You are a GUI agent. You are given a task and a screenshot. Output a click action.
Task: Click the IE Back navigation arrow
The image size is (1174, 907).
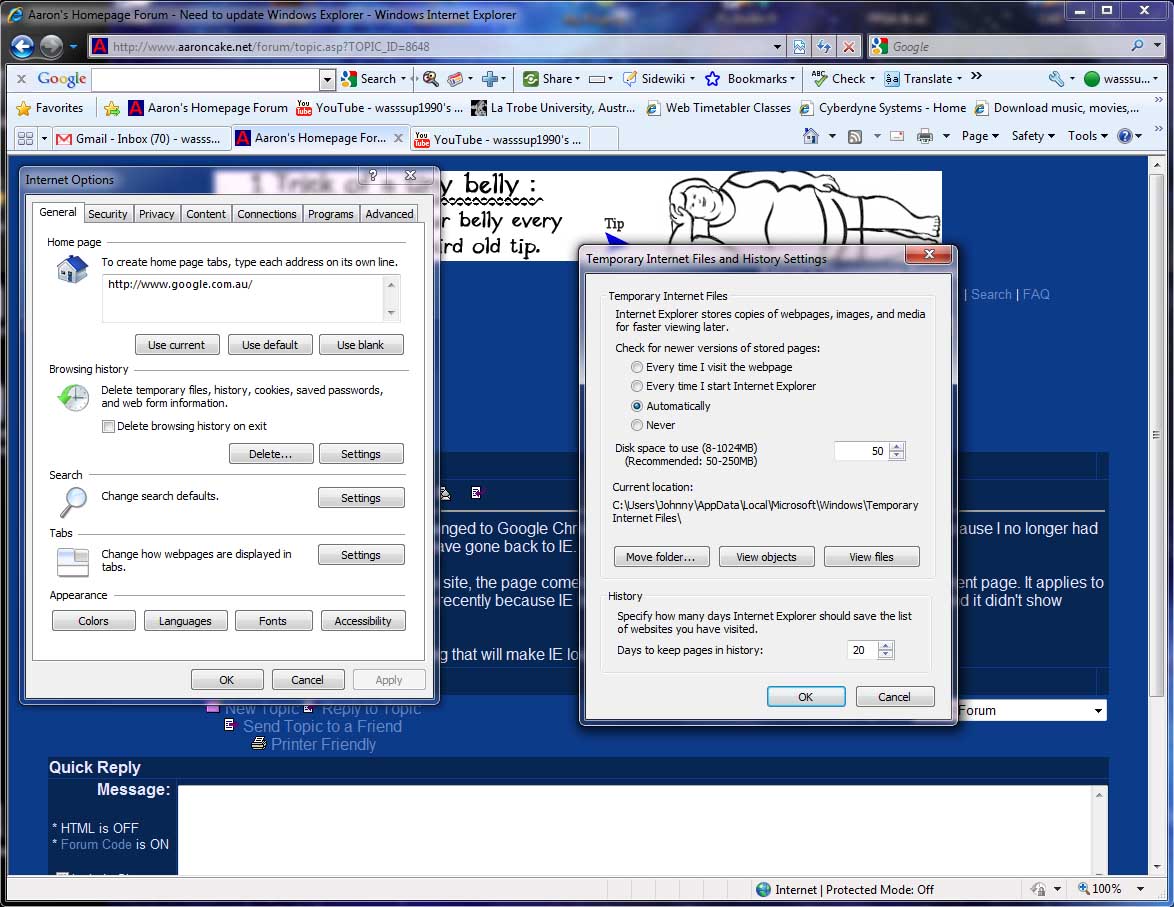coord(22,46)
